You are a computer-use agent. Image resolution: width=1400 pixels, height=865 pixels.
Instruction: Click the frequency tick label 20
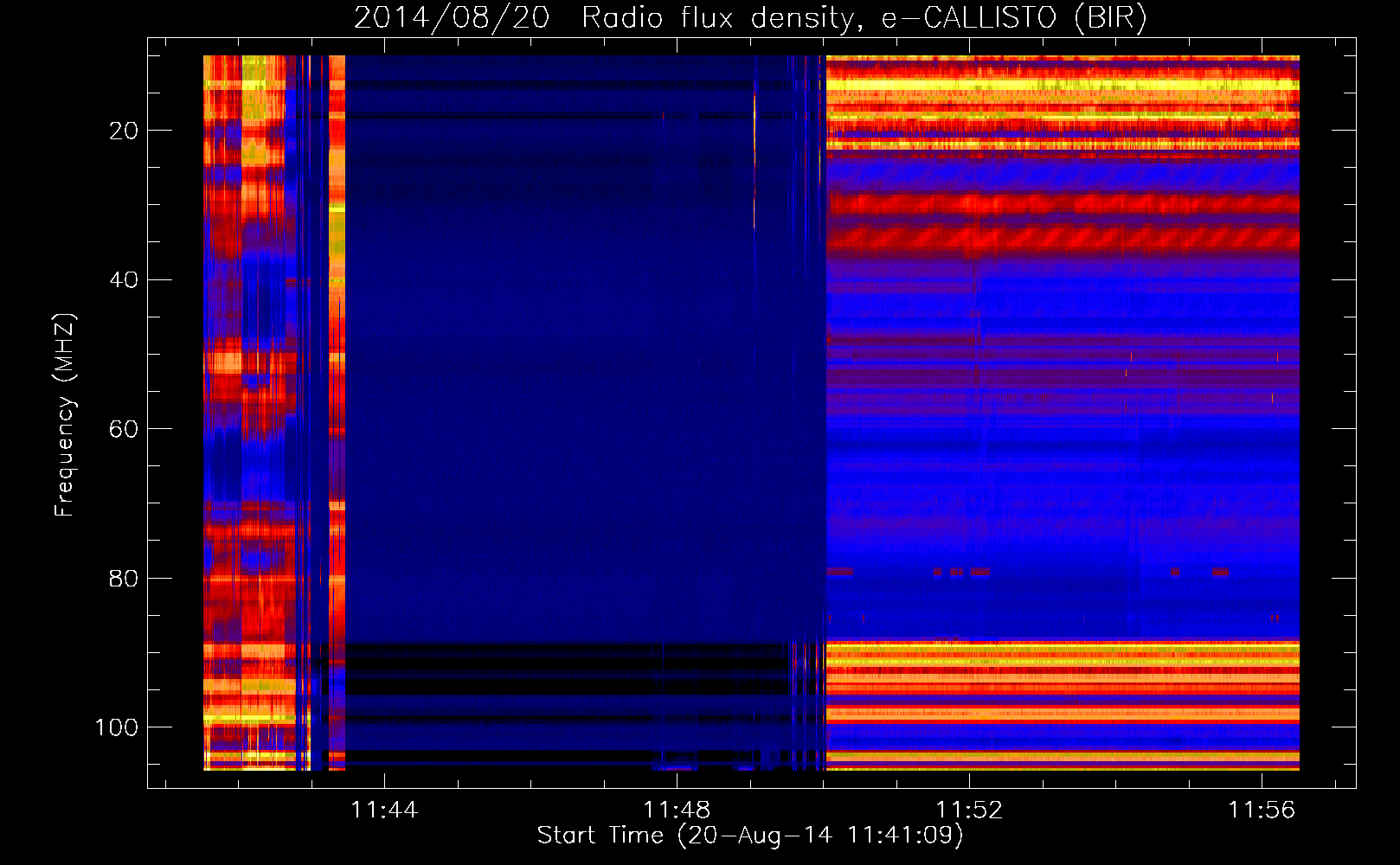coord(124,131)
